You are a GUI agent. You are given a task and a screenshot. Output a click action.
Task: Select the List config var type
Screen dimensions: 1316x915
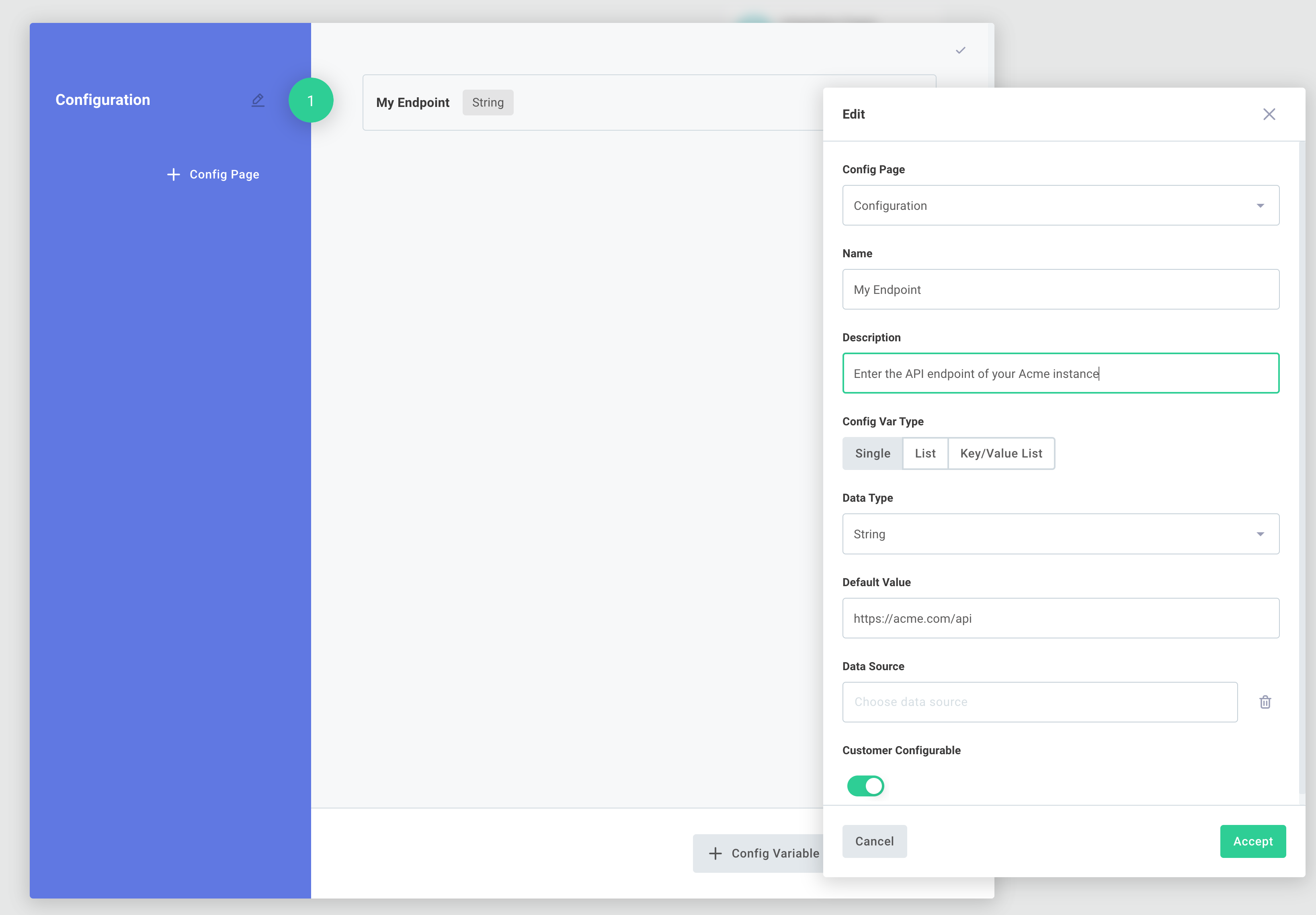click(925, 453)
